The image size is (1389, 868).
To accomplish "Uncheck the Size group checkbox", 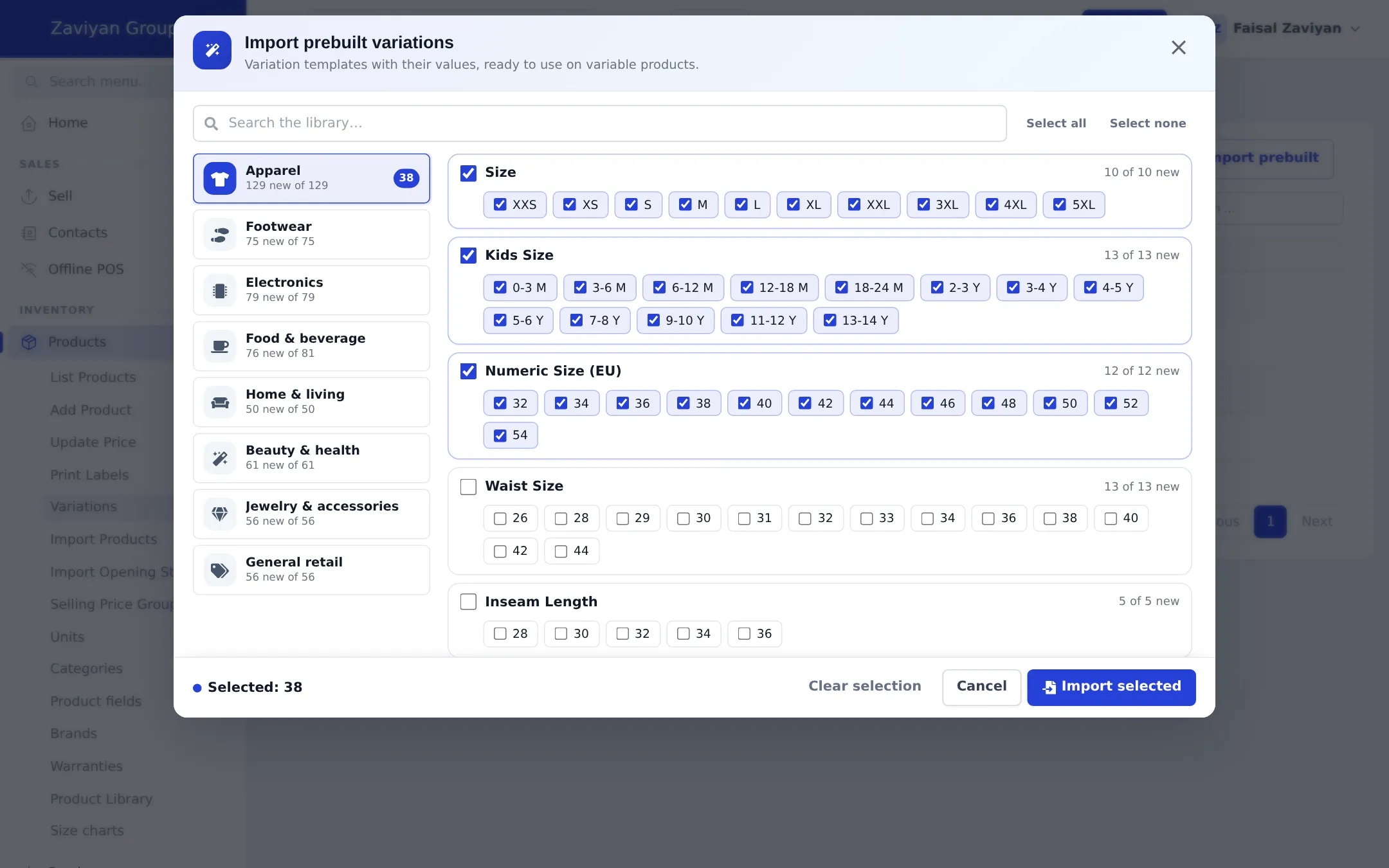I will (468, 173).
